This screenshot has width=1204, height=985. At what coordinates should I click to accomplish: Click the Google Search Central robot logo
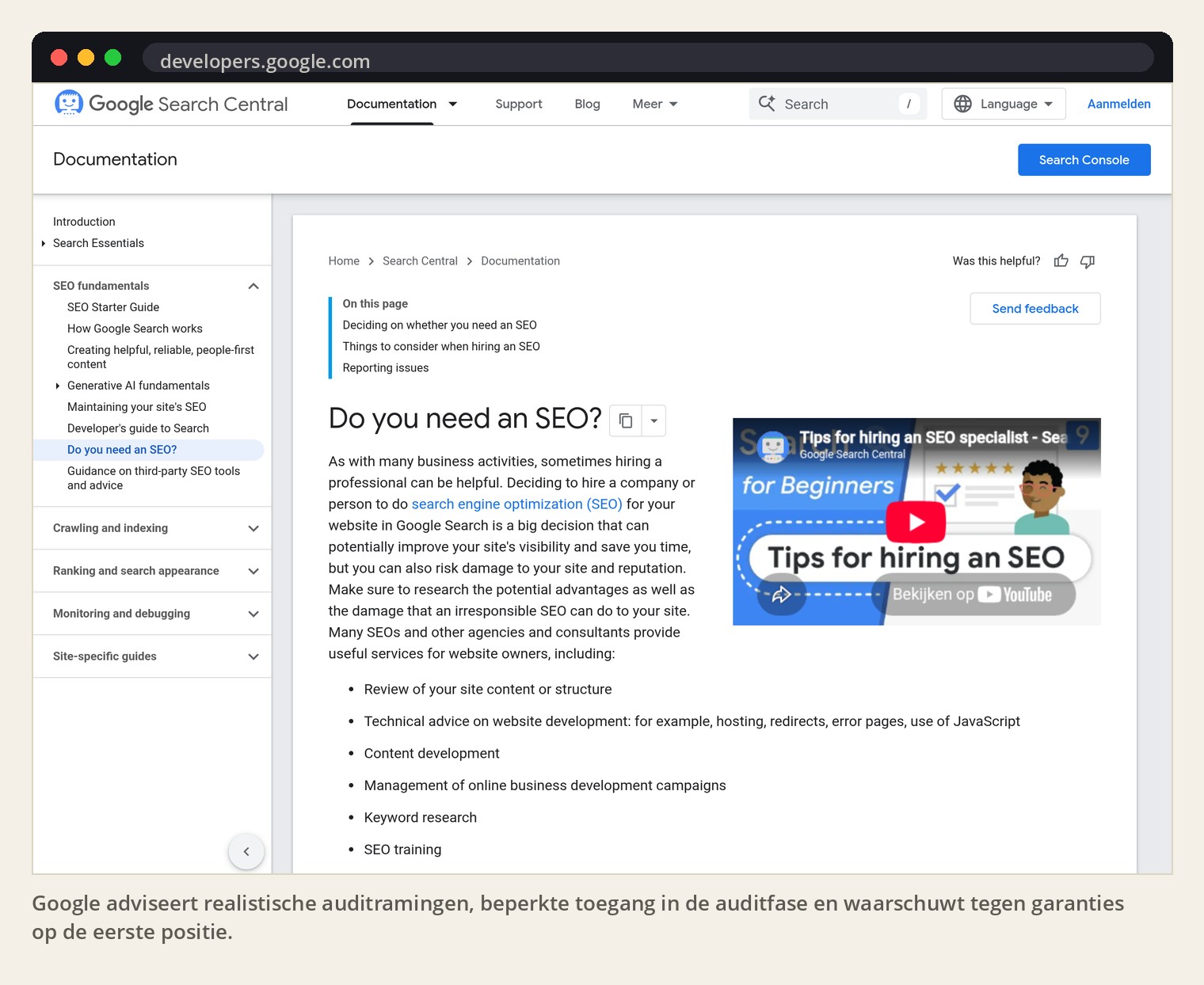(x=69, y=103)
